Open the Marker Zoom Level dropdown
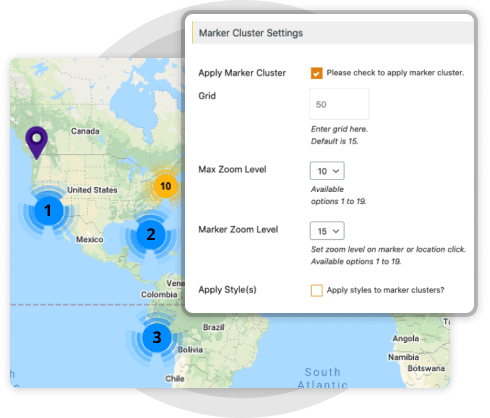The width and height of the screenshot is (490, 418). (327, 231)
